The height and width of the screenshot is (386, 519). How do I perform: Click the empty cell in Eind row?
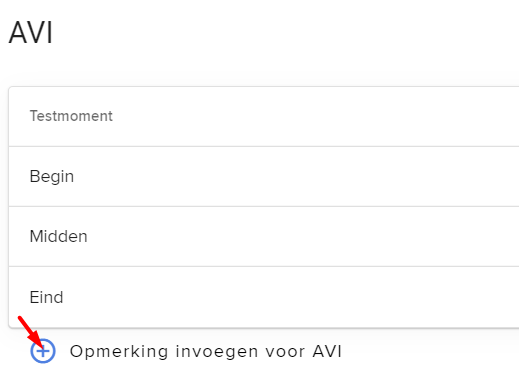(x=300, y=297)
